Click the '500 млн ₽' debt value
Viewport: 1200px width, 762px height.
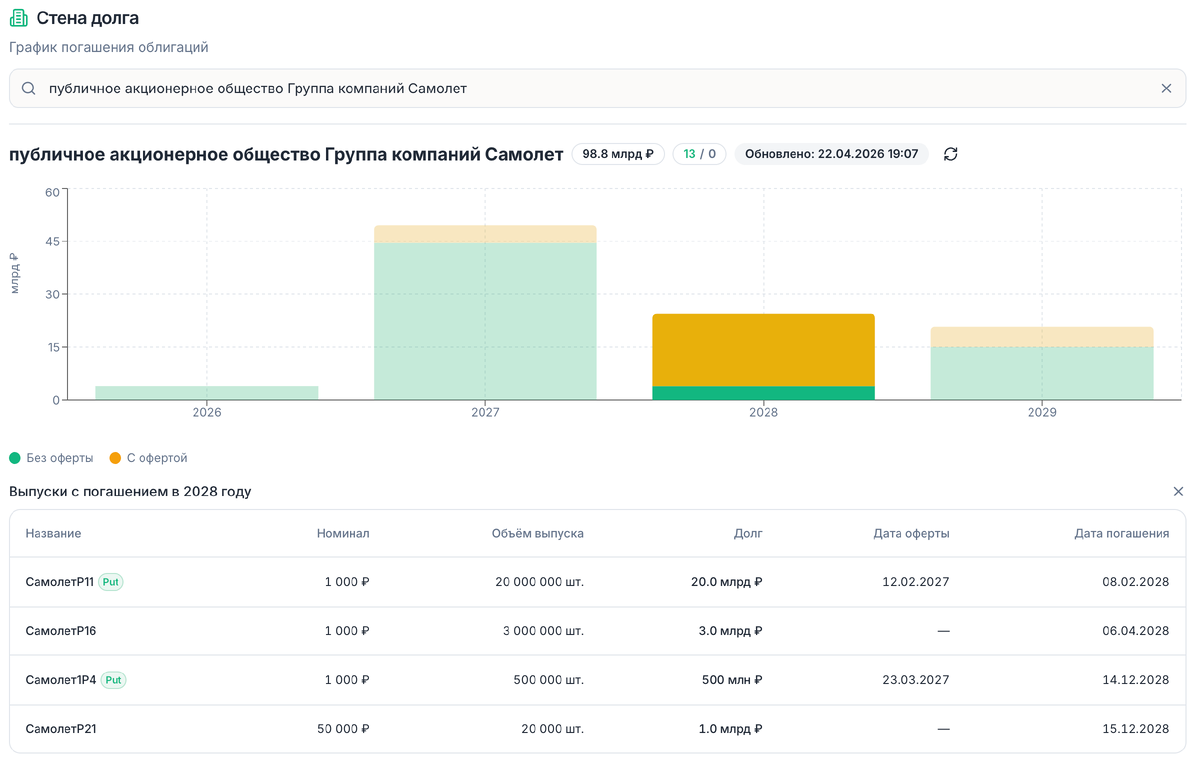pyautogui.click(x=732, y=680)
